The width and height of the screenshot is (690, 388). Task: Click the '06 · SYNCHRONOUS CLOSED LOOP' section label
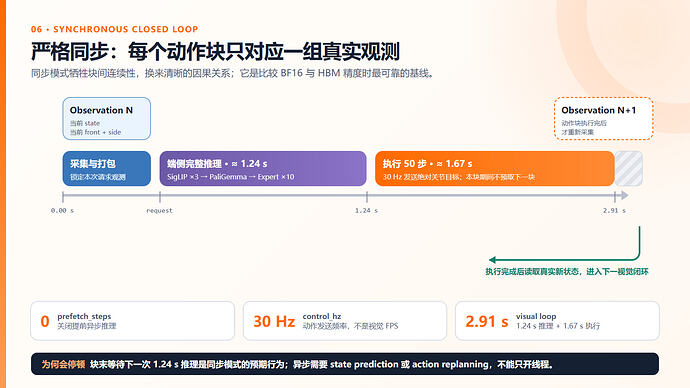coord(114,29)
